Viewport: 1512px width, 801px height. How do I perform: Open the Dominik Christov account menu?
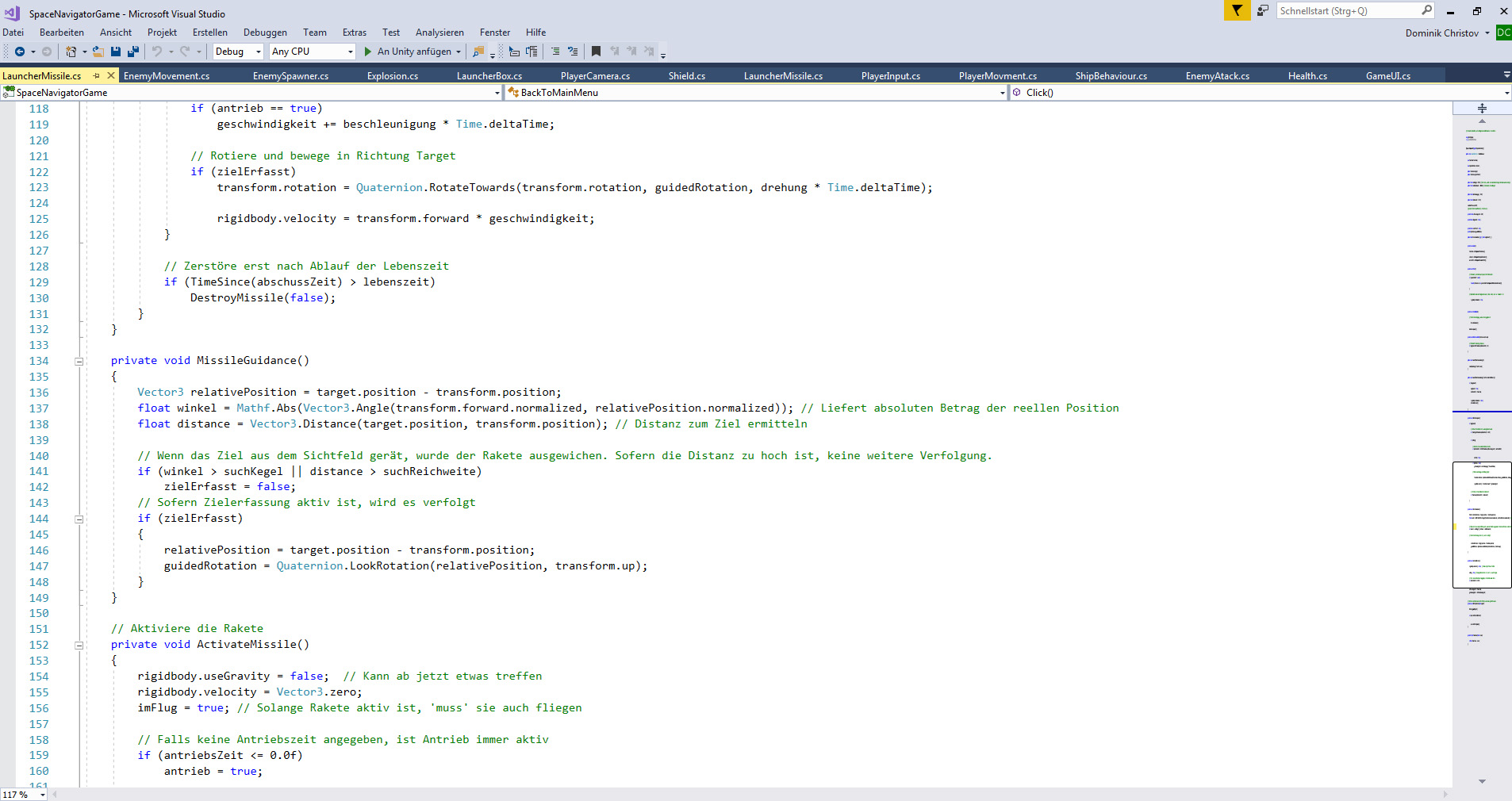[x=1446, y=33]
